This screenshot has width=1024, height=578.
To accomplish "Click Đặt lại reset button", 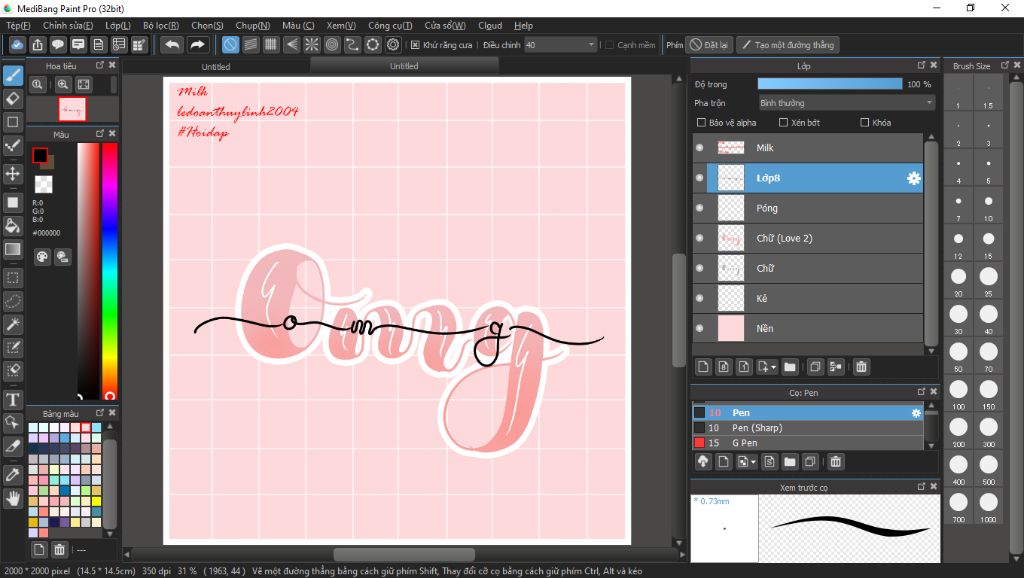I will coord(709,45).
